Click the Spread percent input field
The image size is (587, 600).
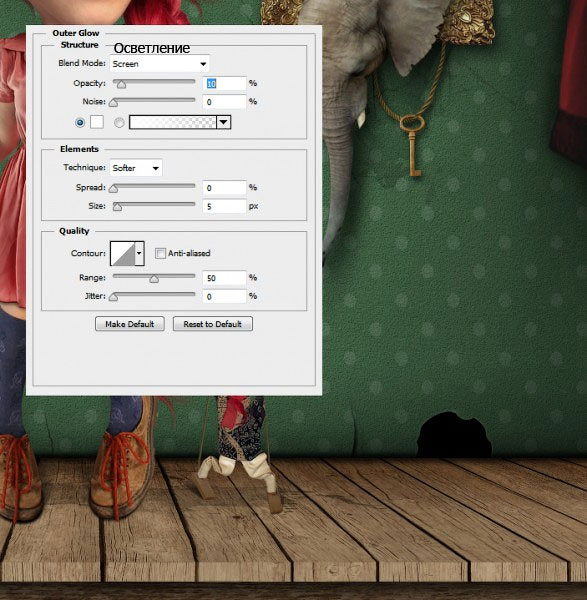224,188
